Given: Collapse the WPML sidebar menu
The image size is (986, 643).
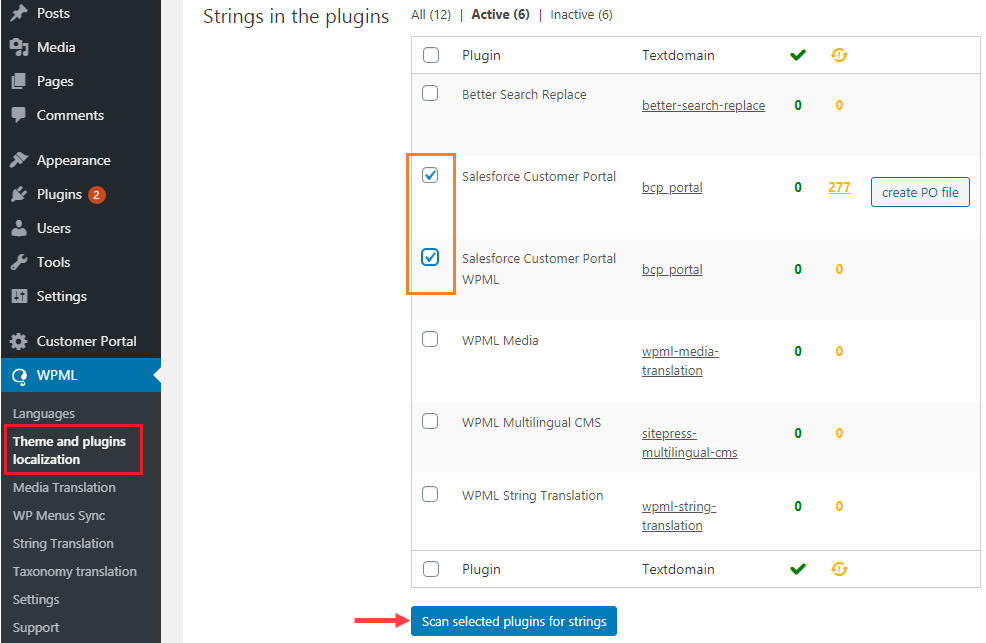Looking at the screenshot, I should pos(57,376).
